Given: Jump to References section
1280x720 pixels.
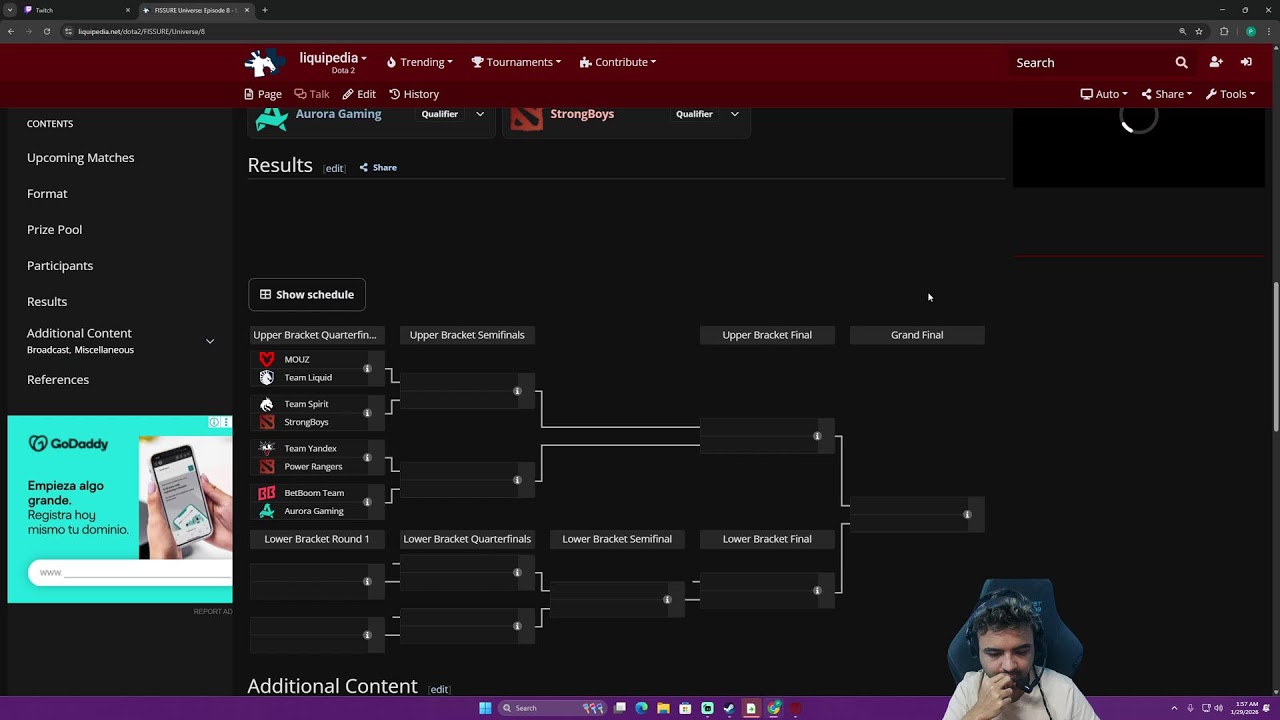Looking at the screenshot, I should tap(58, 380).
